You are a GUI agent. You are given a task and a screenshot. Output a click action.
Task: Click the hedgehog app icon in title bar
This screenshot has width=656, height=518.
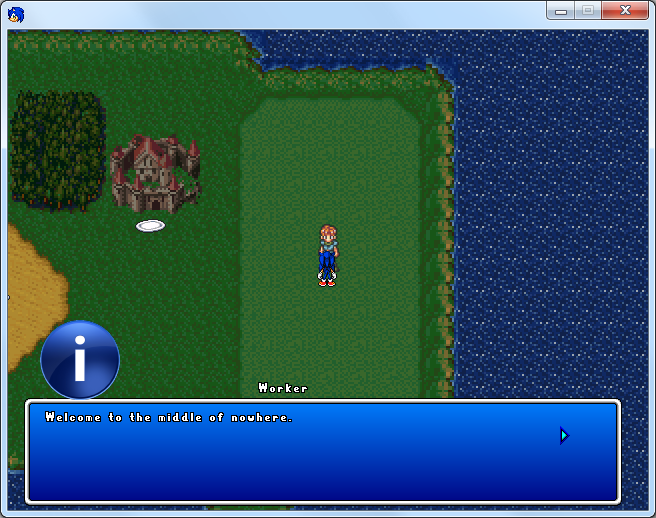click(x=16, y=14)
